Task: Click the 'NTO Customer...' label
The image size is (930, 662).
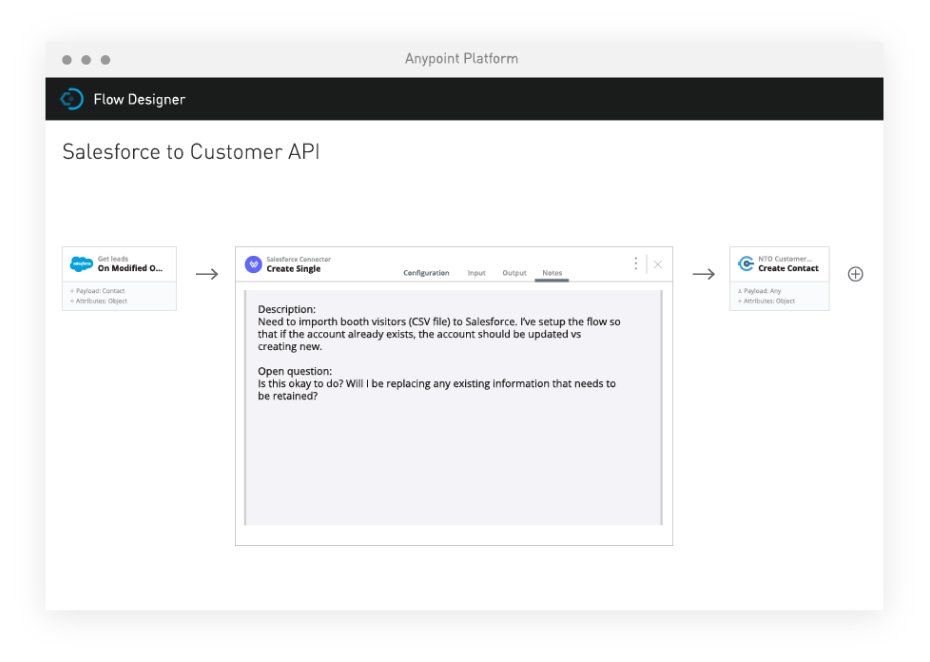Action: click(785, 259)
